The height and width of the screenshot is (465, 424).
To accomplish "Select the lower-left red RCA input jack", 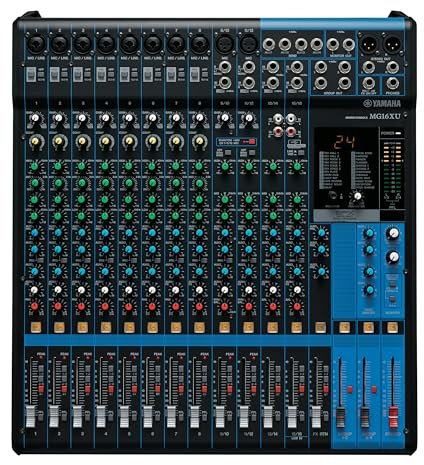I will [x=277, y=133].
